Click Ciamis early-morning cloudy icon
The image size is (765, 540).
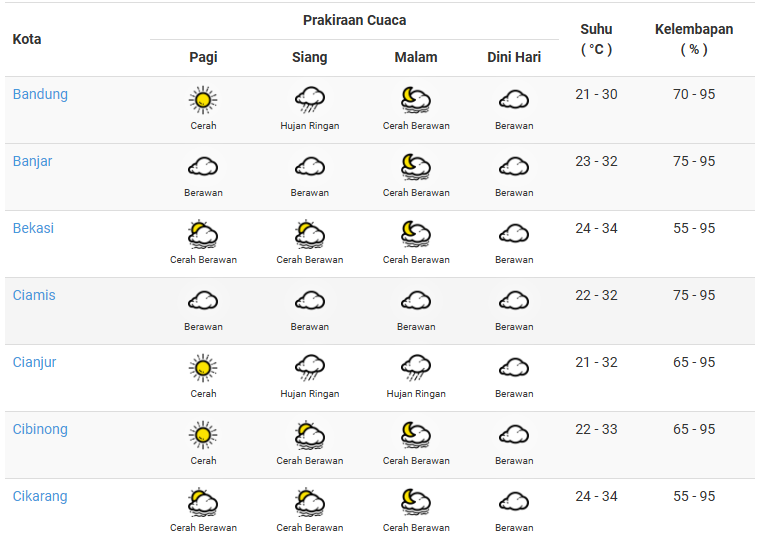click(514, 300)
